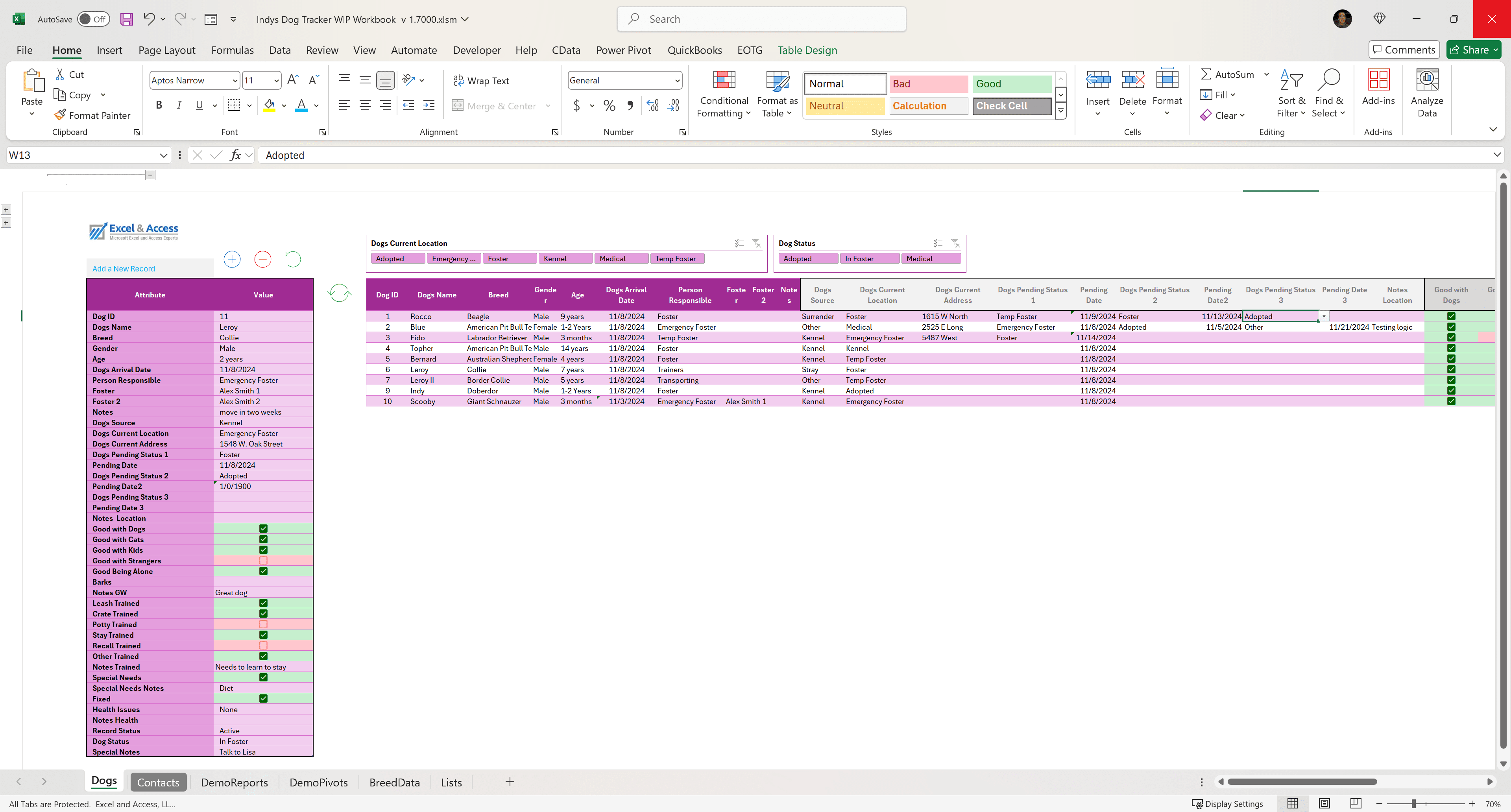Toggle Good with Strangers checkbox
Image resolution: width=1511 pixels, height=812 pixels.
[263, 561]
